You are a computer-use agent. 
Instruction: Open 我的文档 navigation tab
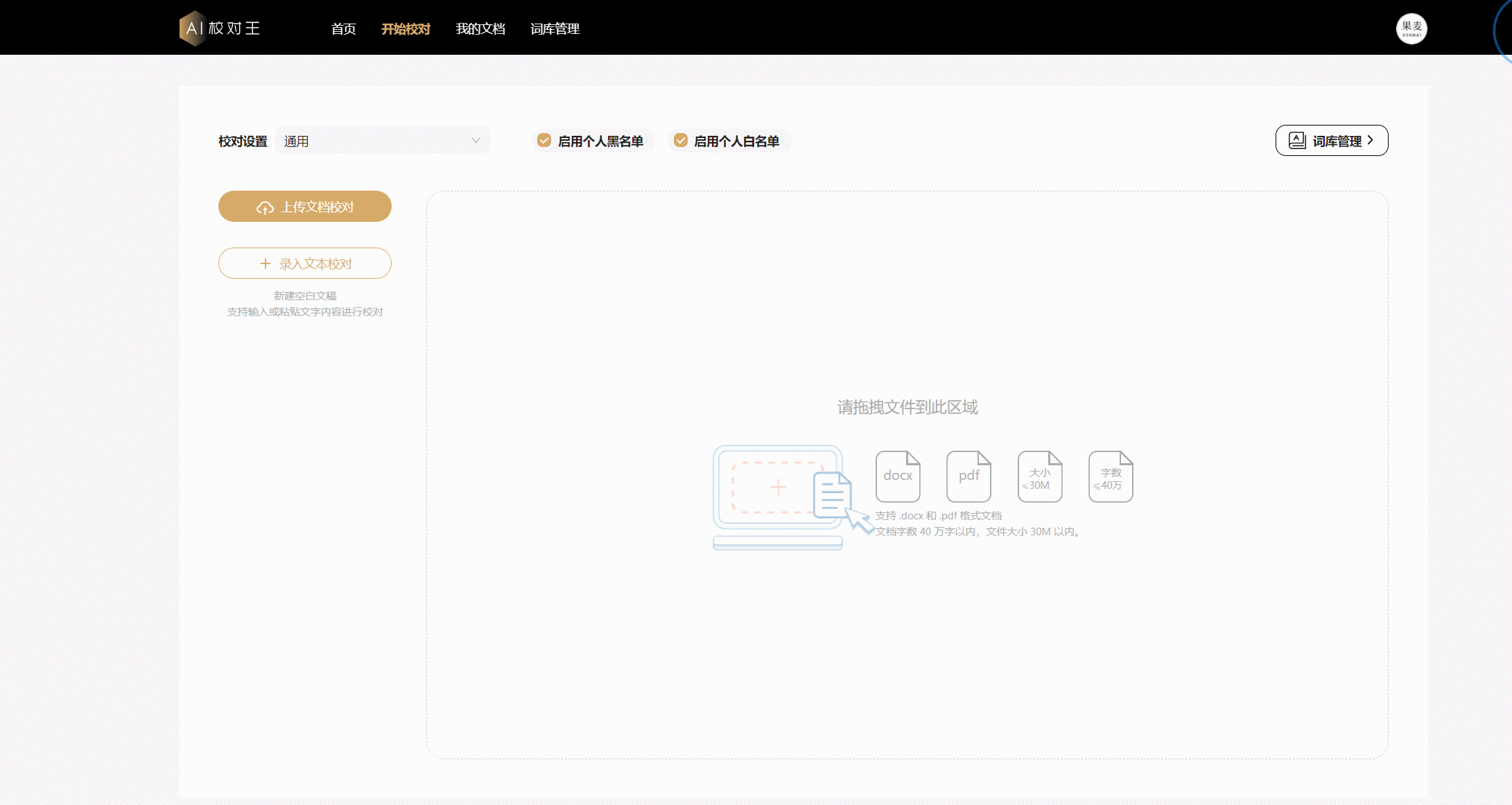point(480,29)
